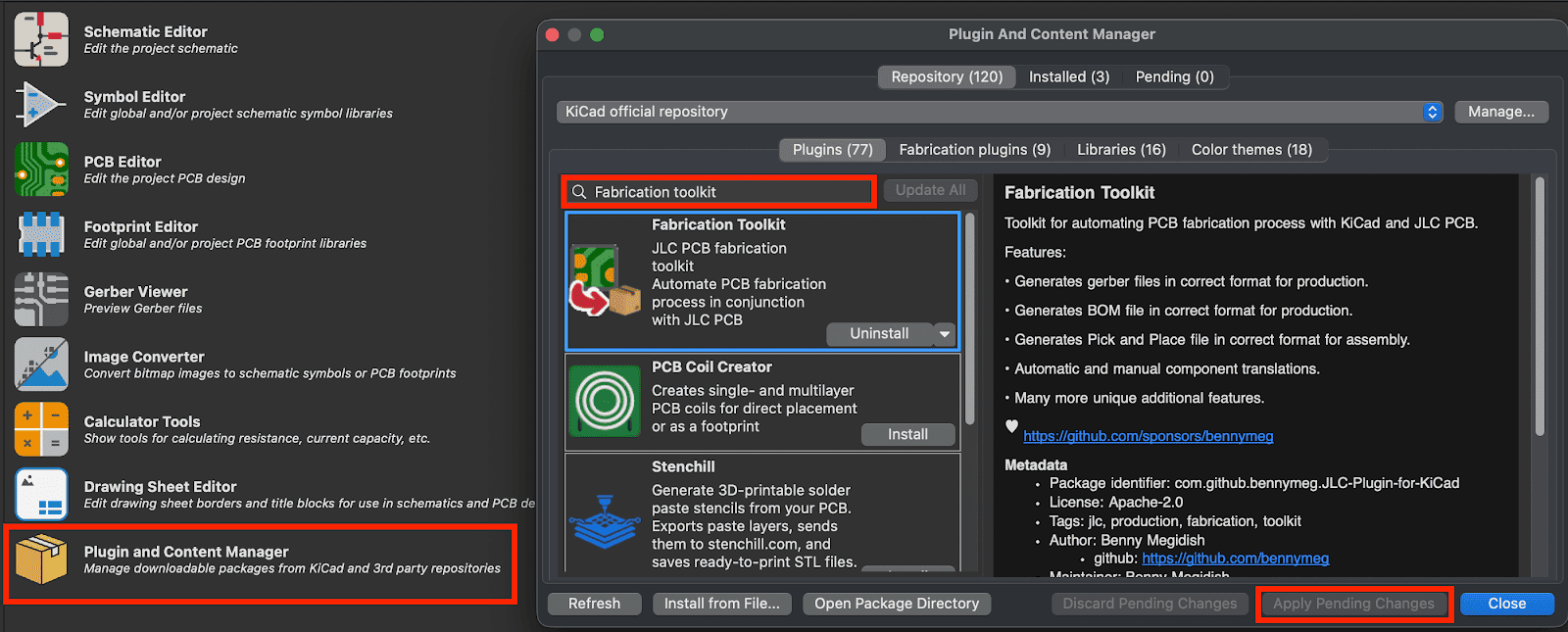
Task: Click the License: Apache-2.0 line
Action: (1116, 503)
